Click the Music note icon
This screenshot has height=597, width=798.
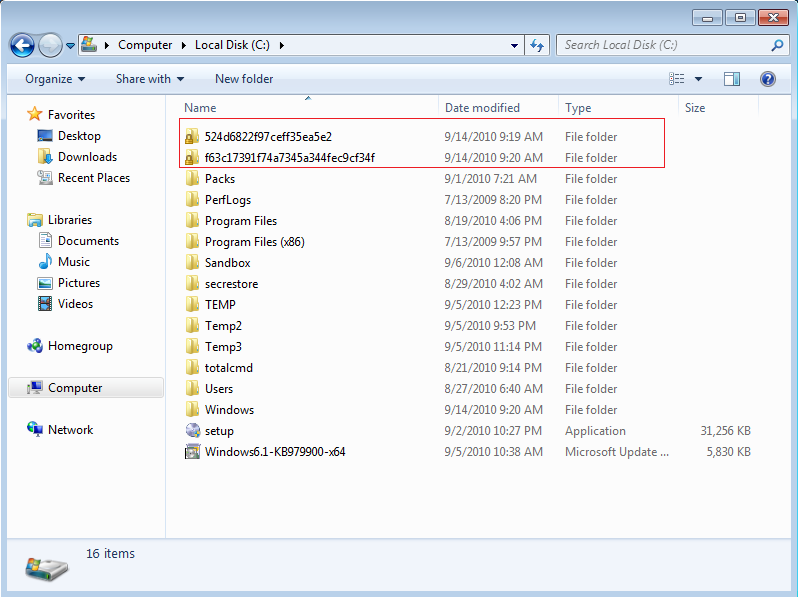click(x=45, y=261)
